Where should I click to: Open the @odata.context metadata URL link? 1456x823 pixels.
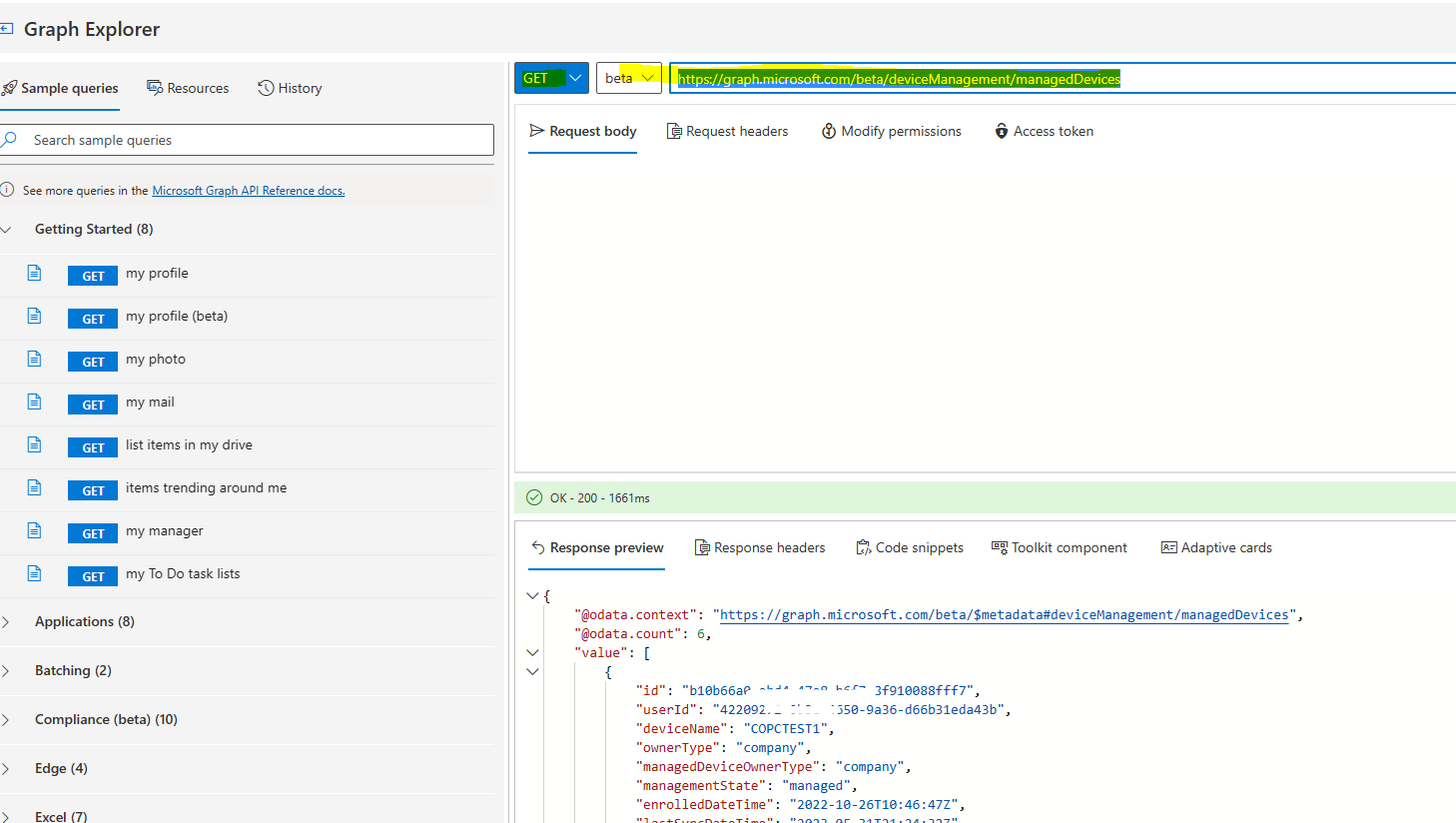pyautogui.click(x=1005, y=614)
